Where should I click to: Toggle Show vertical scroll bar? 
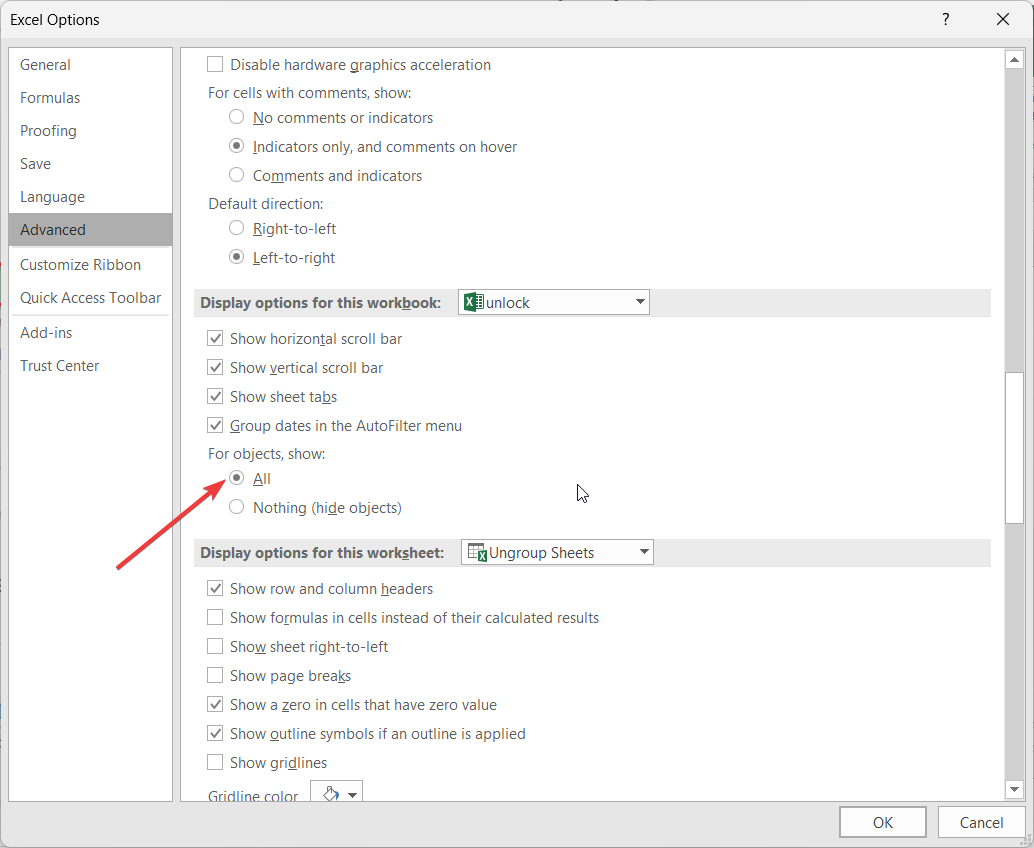[215, 367]
